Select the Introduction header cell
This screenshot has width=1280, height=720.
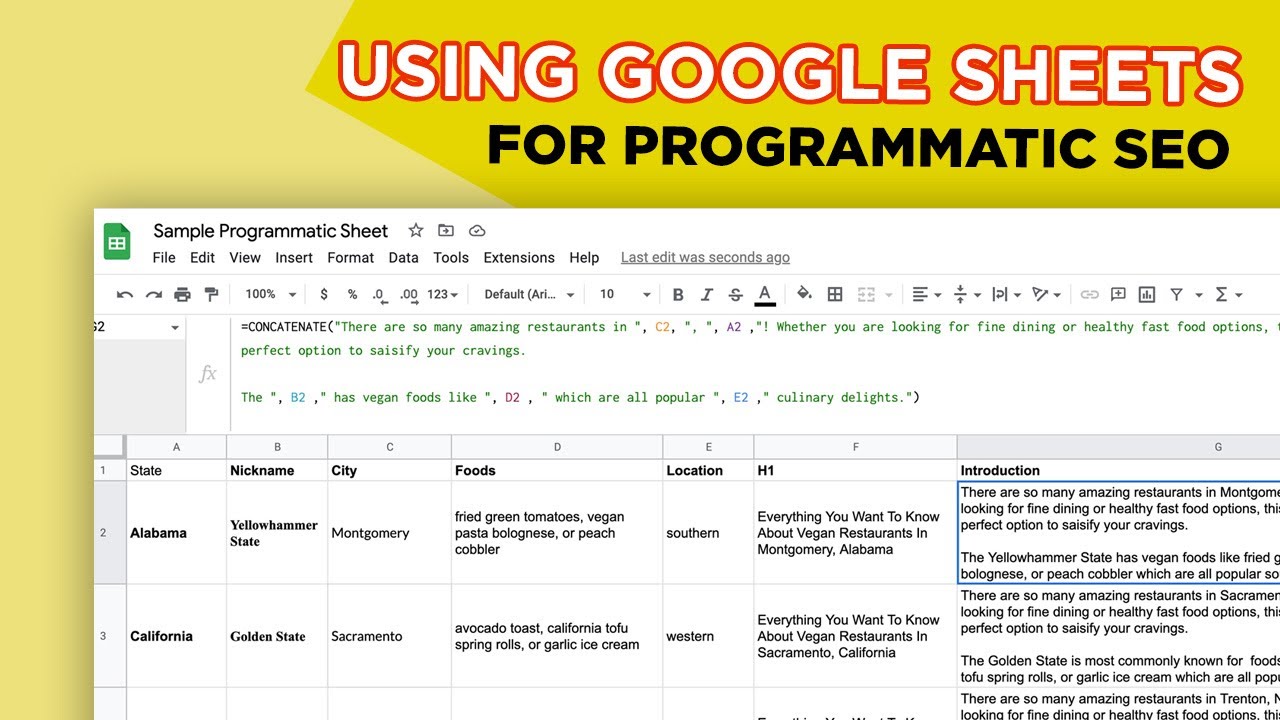pyautogui.click(x=1118, y=470)
